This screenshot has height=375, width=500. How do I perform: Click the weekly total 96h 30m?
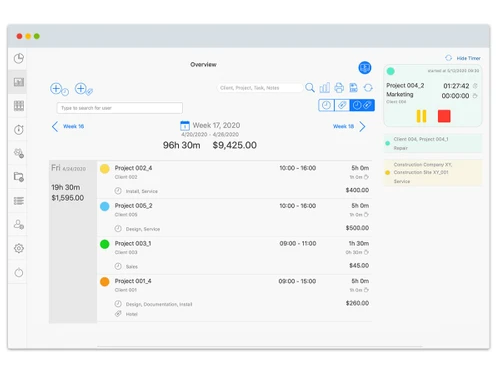coord(181,145)
